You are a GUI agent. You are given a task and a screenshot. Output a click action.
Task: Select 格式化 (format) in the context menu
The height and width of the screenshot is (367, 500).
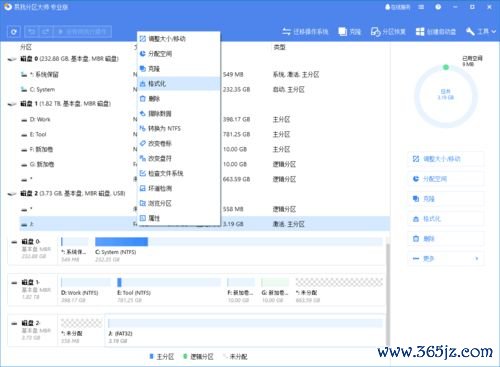[179, 83]
